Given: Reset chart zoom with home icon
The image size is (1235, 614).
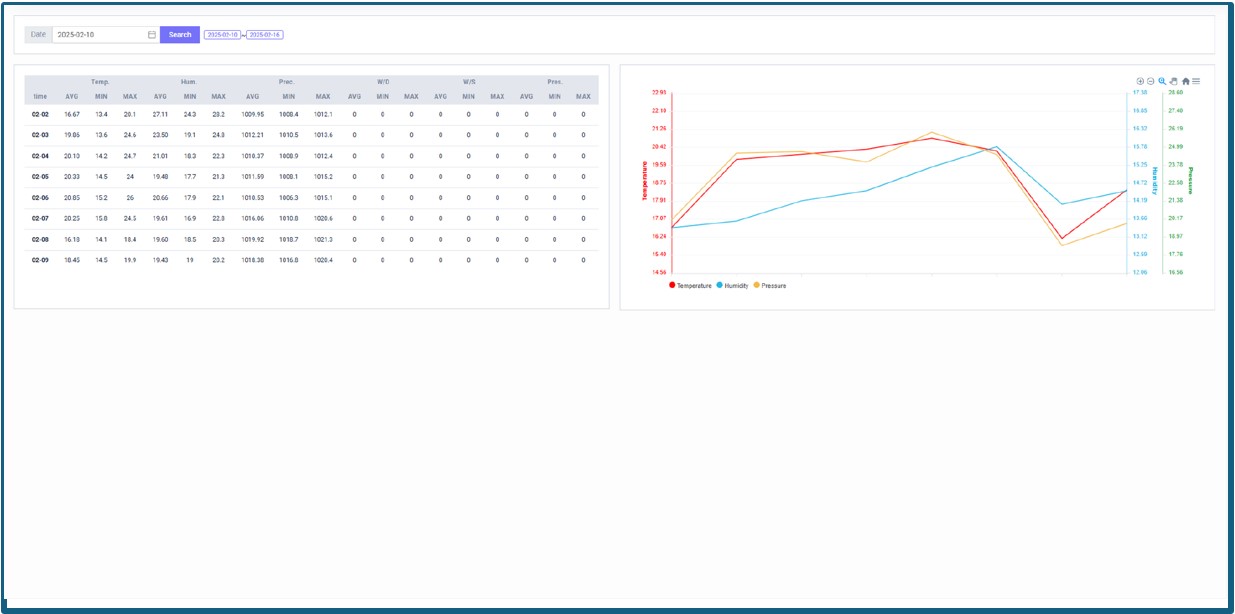Looking at the screenshot, I should point(1186,81).
